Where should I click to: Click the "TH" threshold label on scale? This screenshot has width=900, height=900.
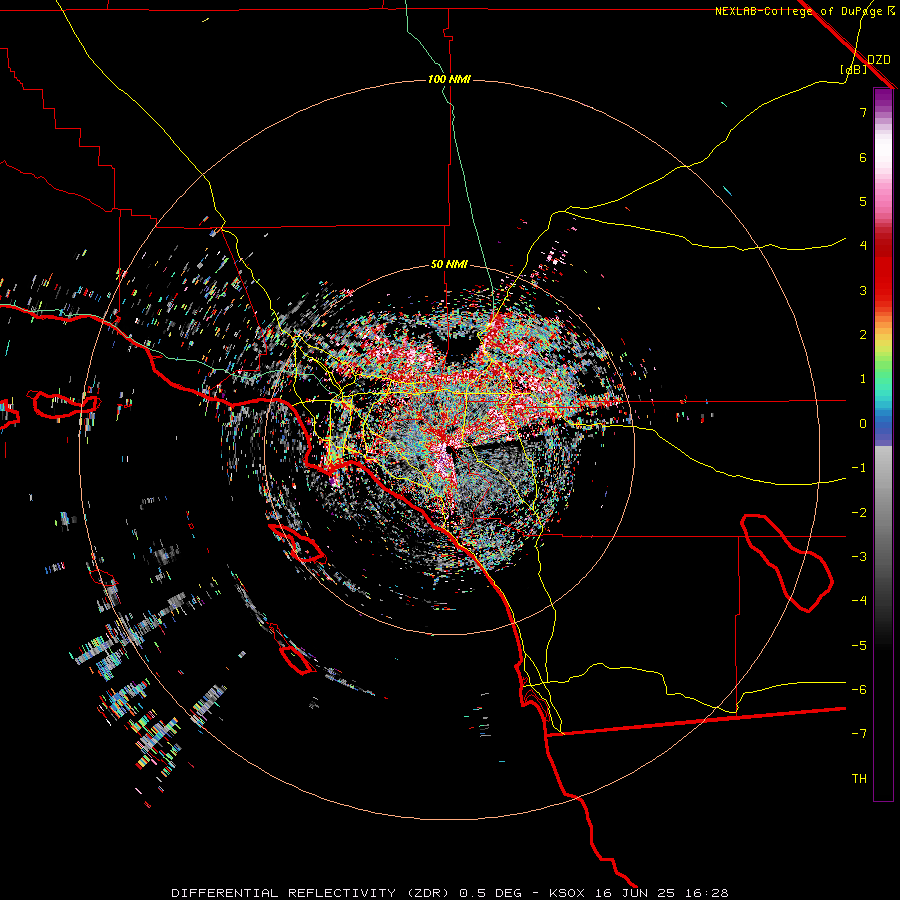[859, 779]
